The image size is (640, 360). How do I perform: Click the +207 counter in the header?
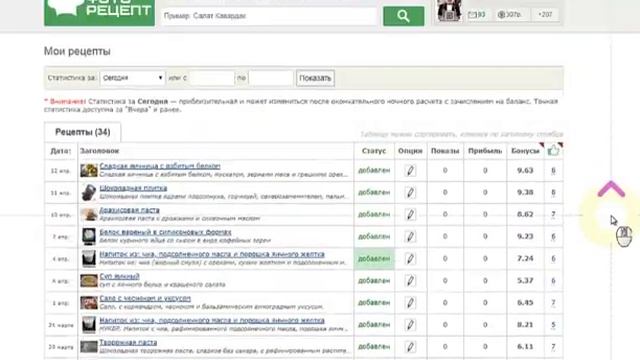pos(545,15)
